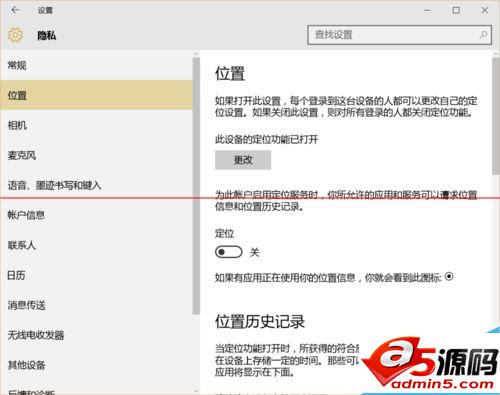Screen dimensions: 500x395
Task: Click the sidebar vertical scrollbar
Action: pyautogui.click(x=196, y=185)
